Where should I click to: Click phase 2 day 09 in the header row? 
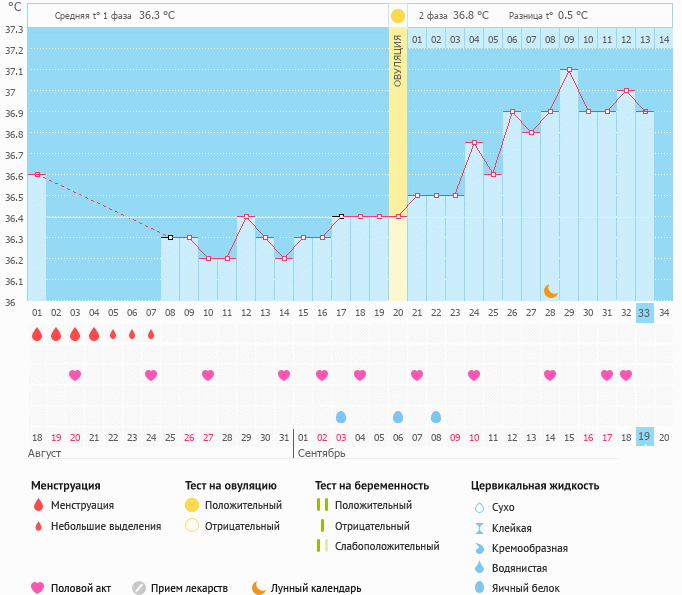coord(569,39)
